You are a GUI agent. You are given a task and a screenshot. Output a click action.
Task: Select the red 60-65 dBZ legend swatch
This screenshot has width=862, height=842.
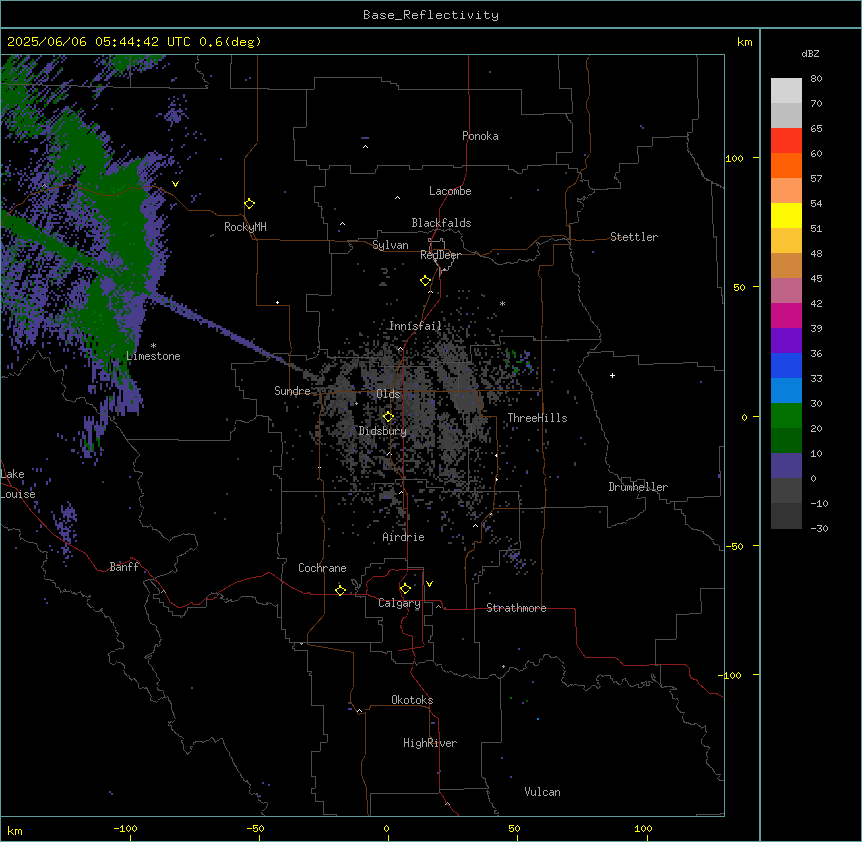786,141
